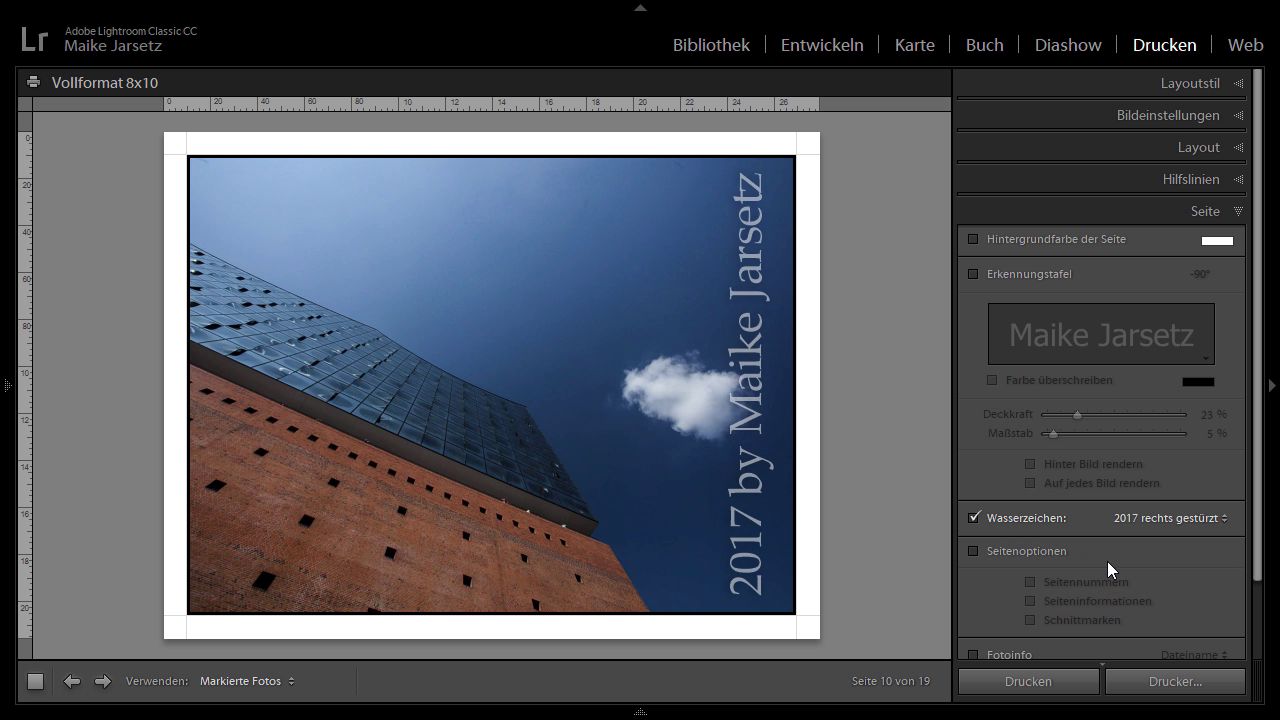
Task: Click the Maike Jarsetz name in the header
Action: click(113, 46)
